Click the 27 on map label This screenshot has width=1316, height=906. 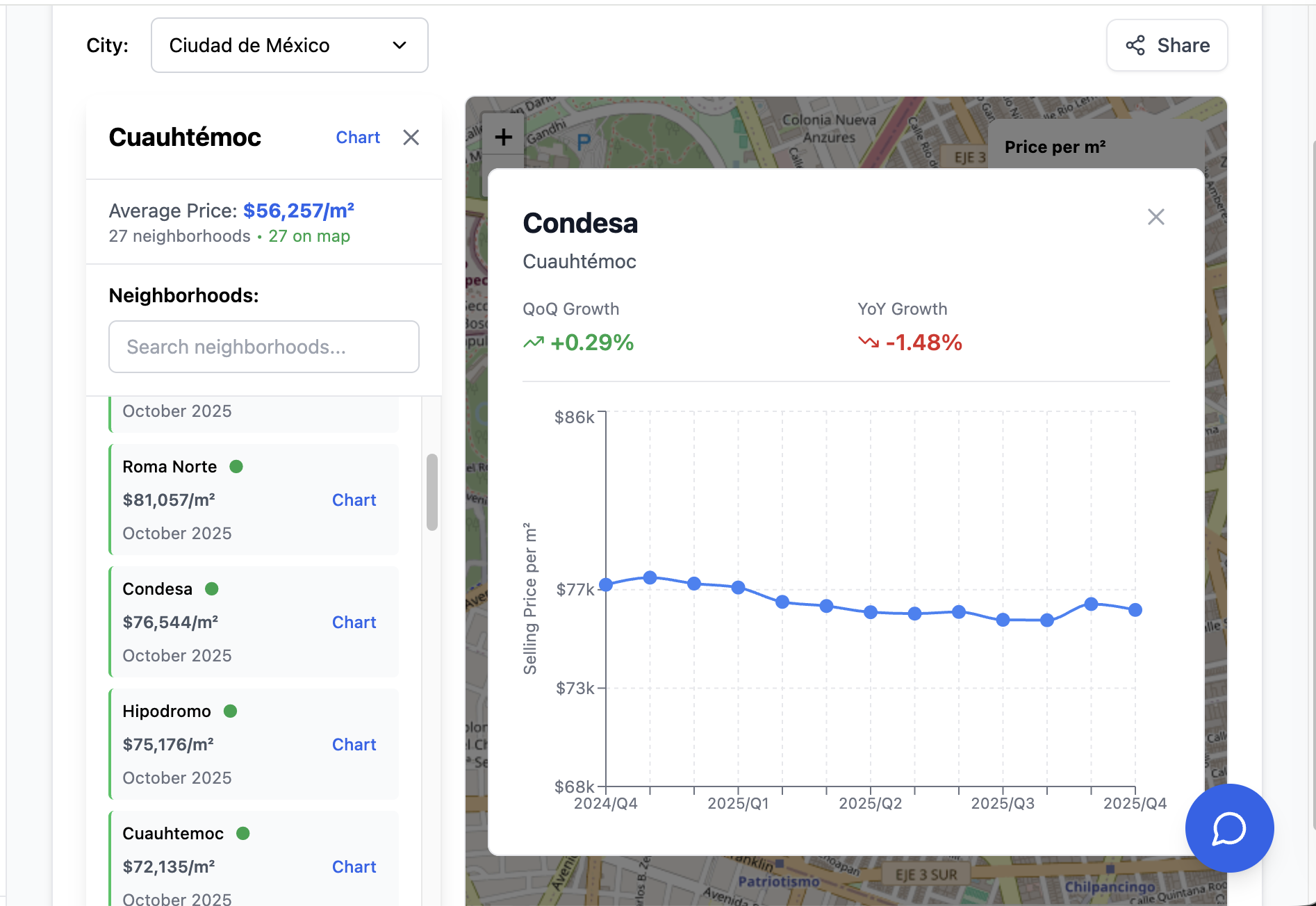(309, 236)
